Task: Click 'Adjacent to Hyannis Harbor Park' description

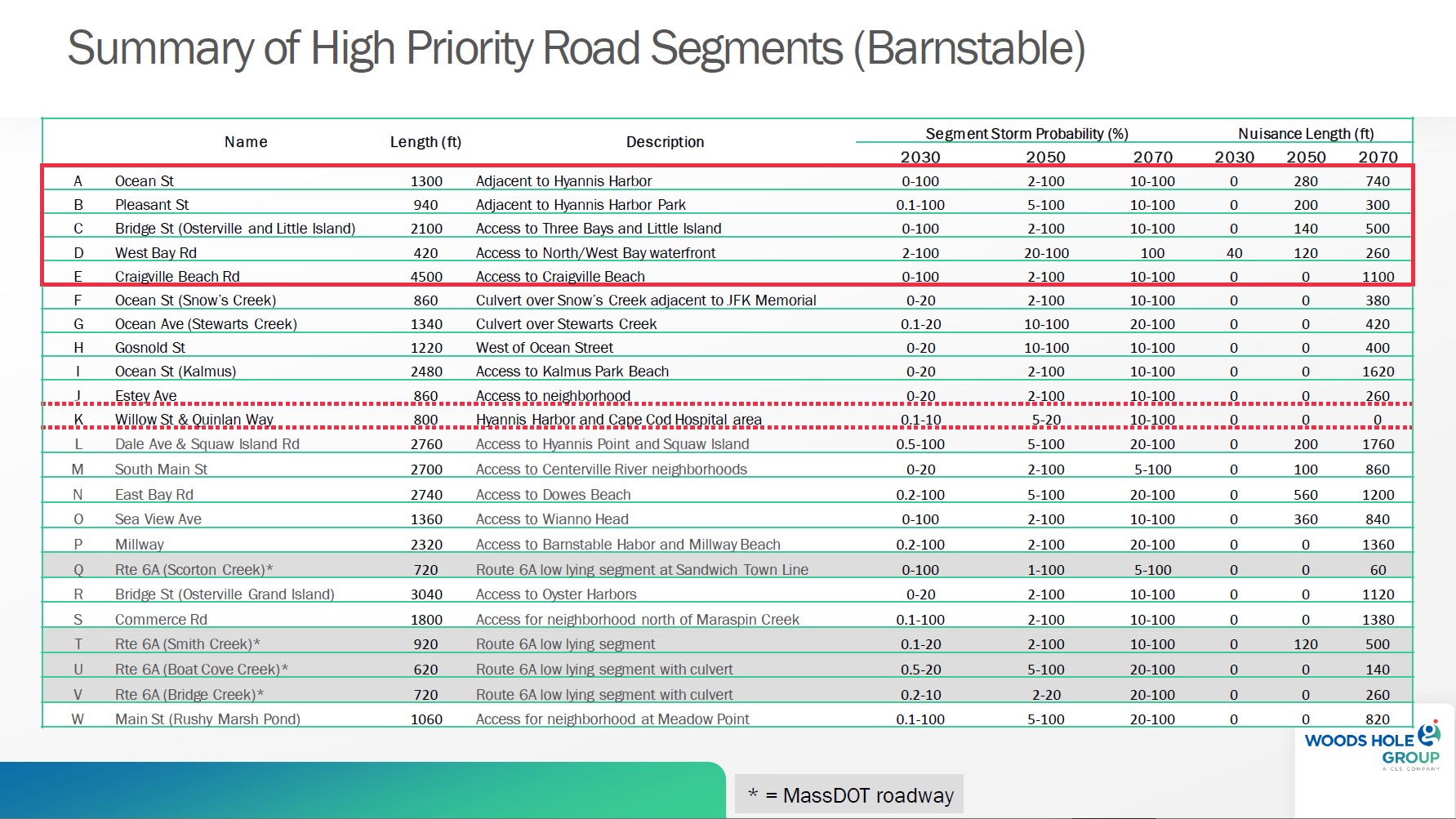Action: tap(581, 205)
